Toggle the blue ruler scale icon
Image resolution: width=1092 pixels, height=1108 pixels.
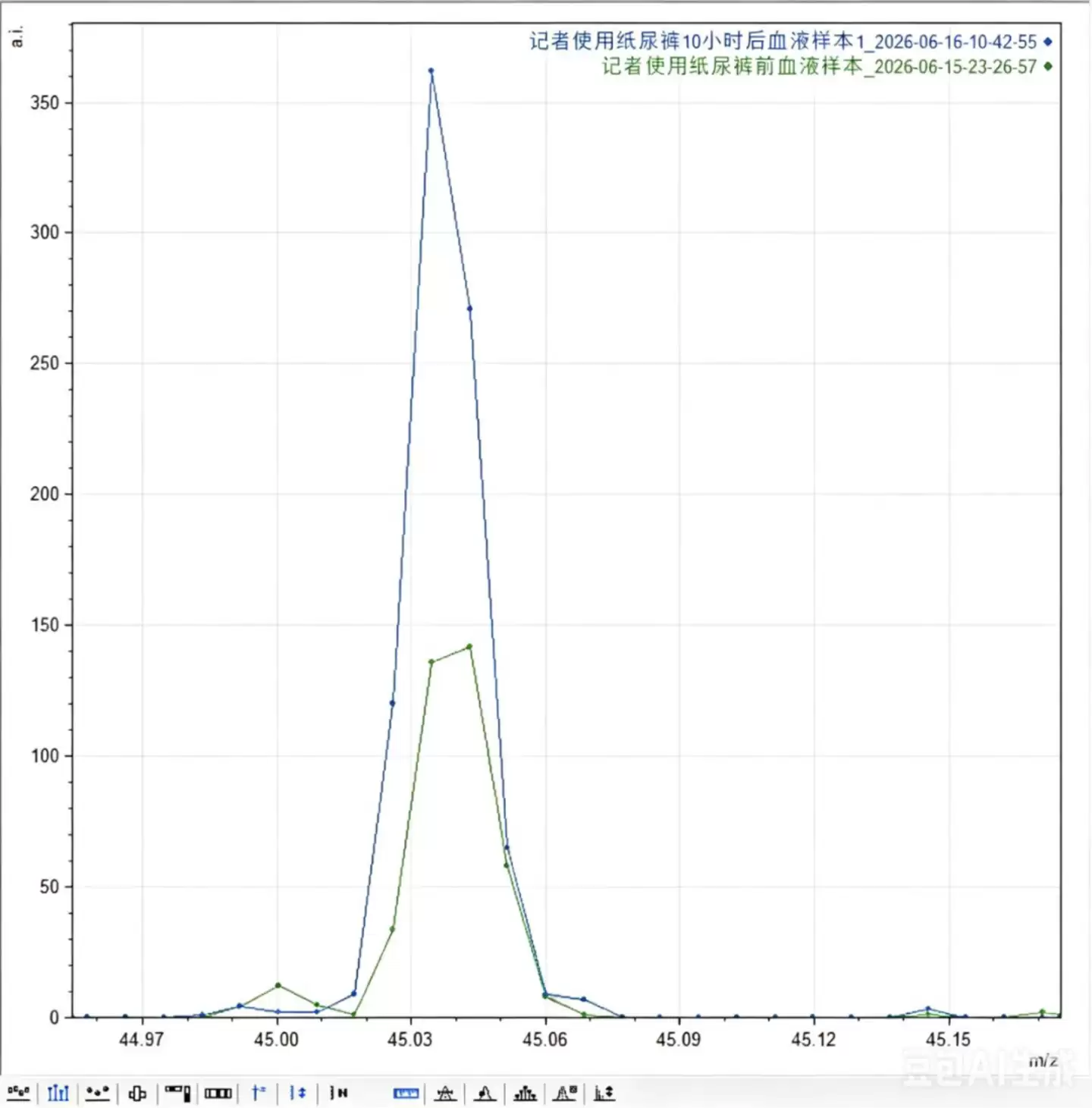click(x=406, y=1093)
